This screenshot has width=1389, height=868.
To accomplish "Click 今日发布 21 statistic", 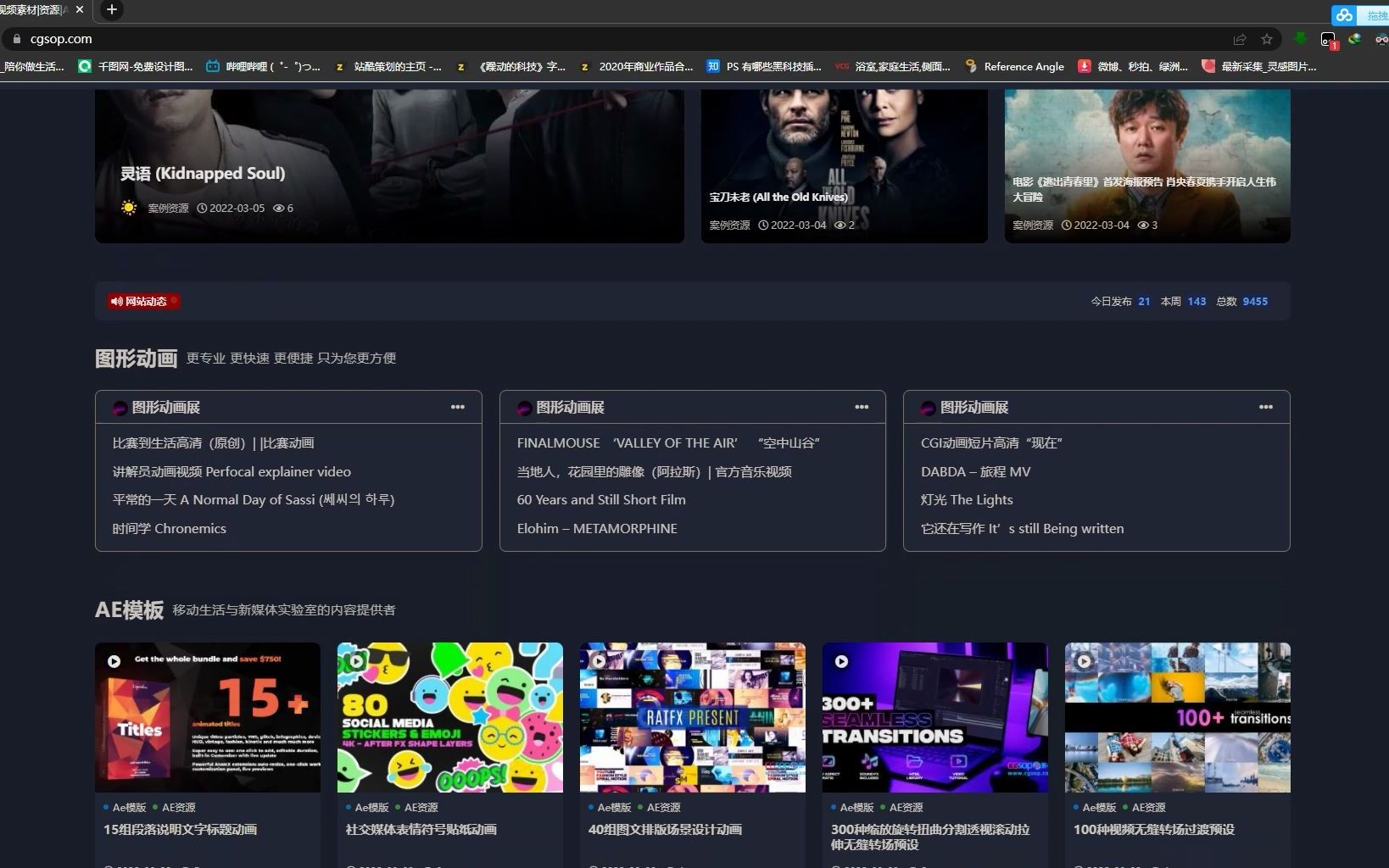I will [x=1120, y=302].
